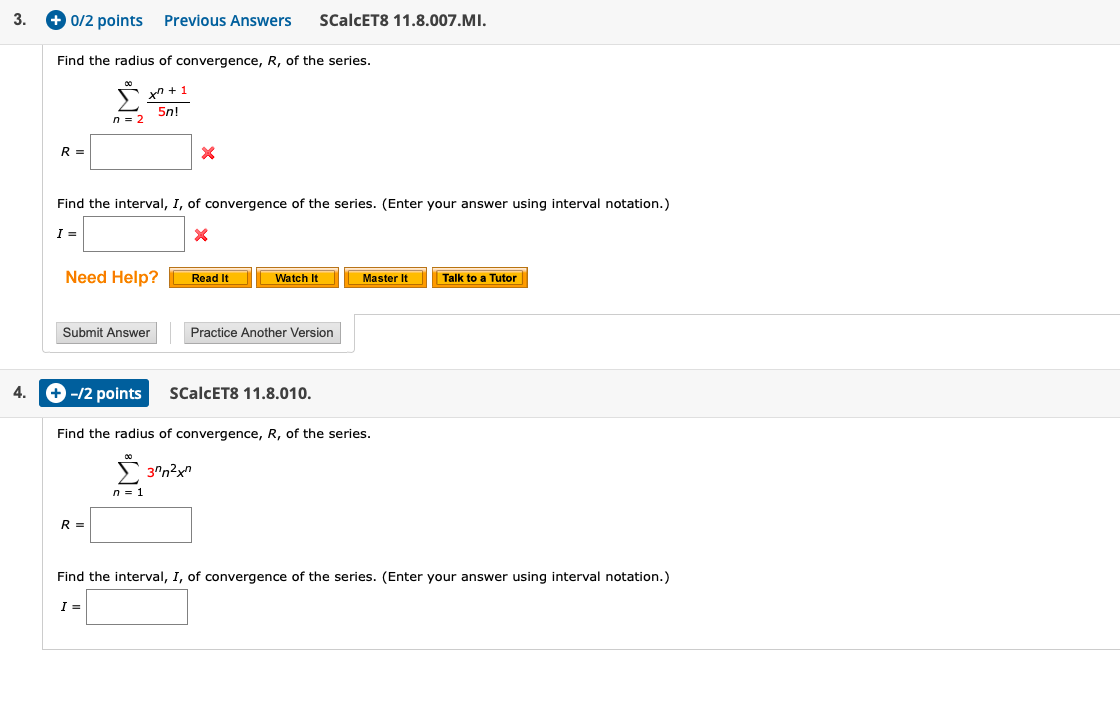Click Practice Another Version

point(262,332)
